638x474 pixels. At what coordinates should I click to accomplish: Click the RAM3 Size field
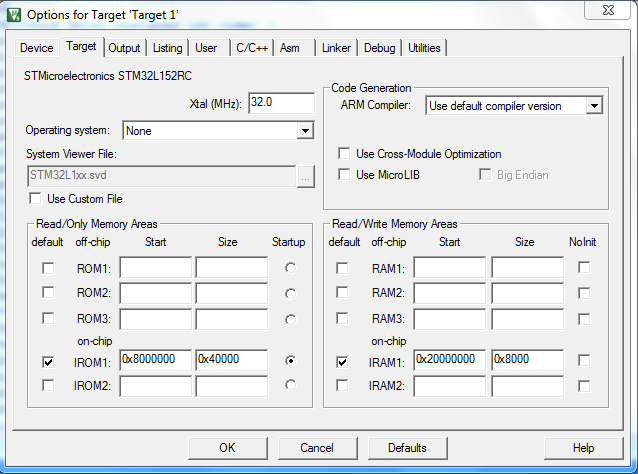pos(527,319)
